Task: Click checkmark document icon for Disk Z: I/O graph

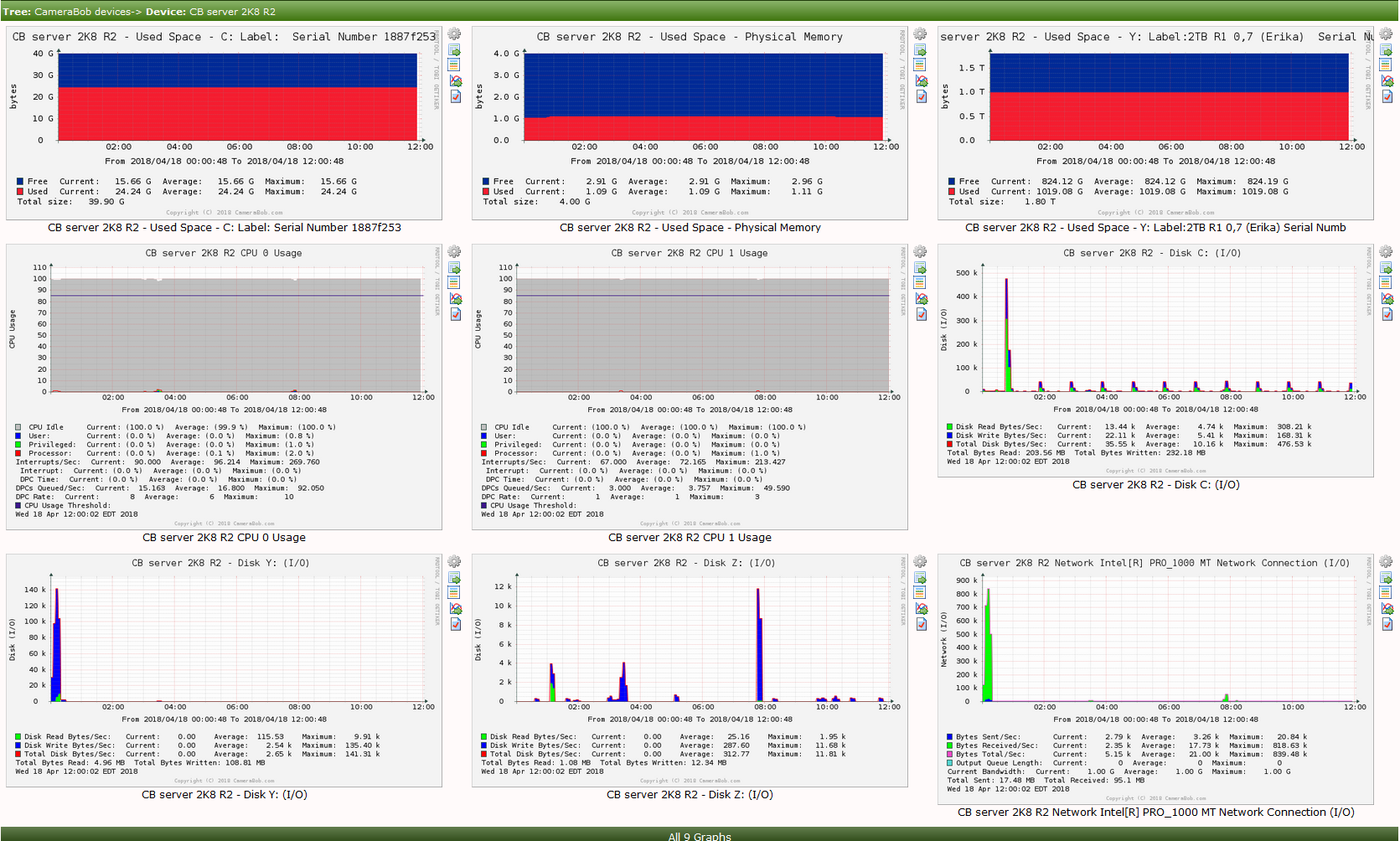Action: [x=921, y=624]
